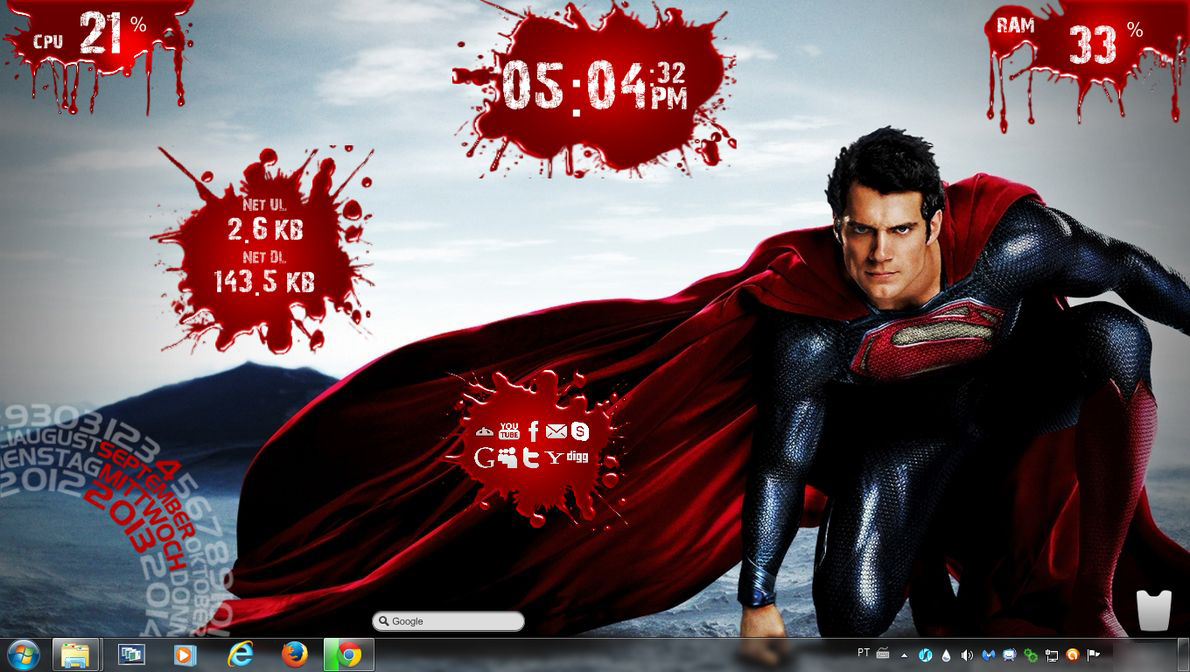The image size is (1190, 672).
Task: Click the Google G launcher icon
Action: coord(483,457)
